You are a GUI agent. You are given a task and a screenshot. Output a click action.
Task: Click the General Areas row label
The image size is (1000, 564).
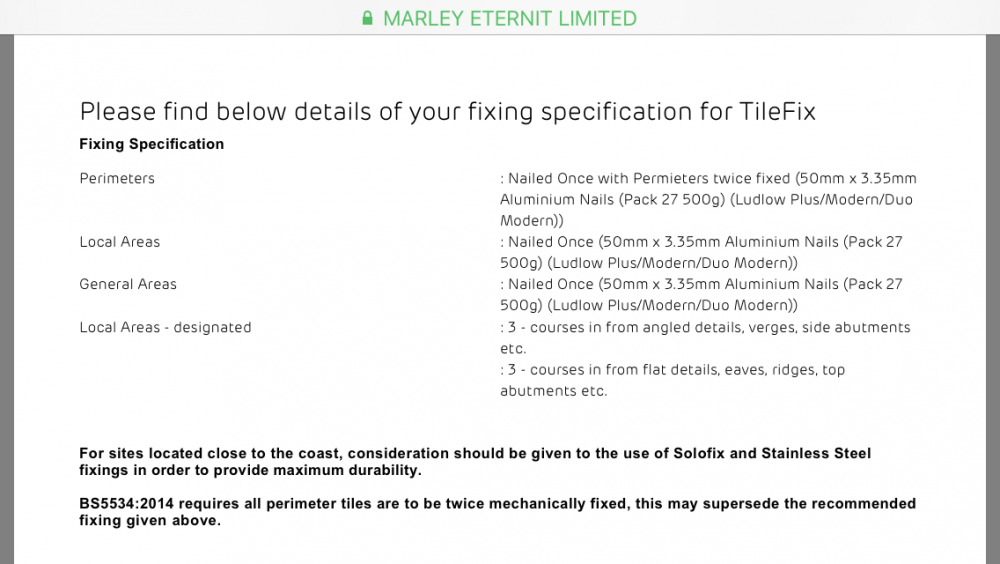tap(128, 284)
